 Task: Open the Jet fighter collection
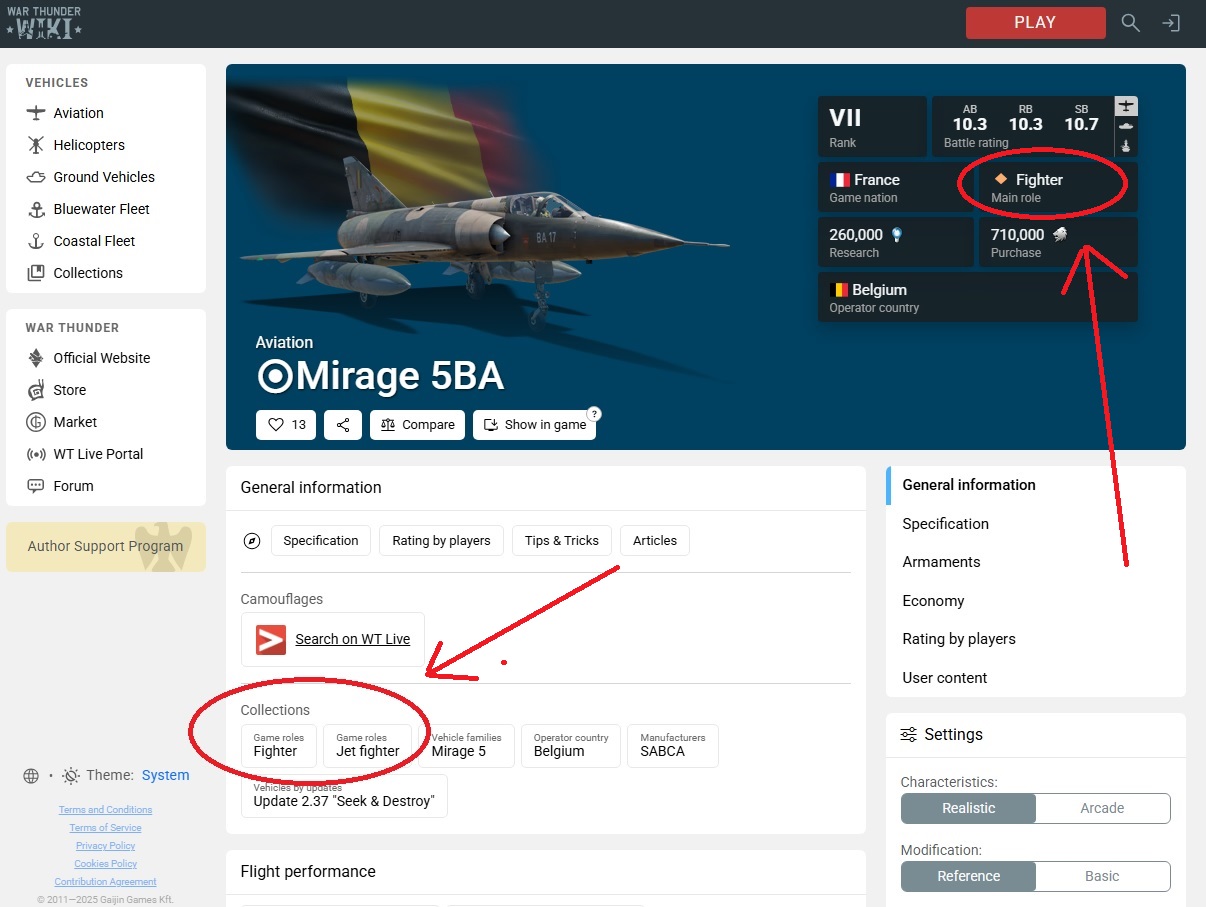367,746
